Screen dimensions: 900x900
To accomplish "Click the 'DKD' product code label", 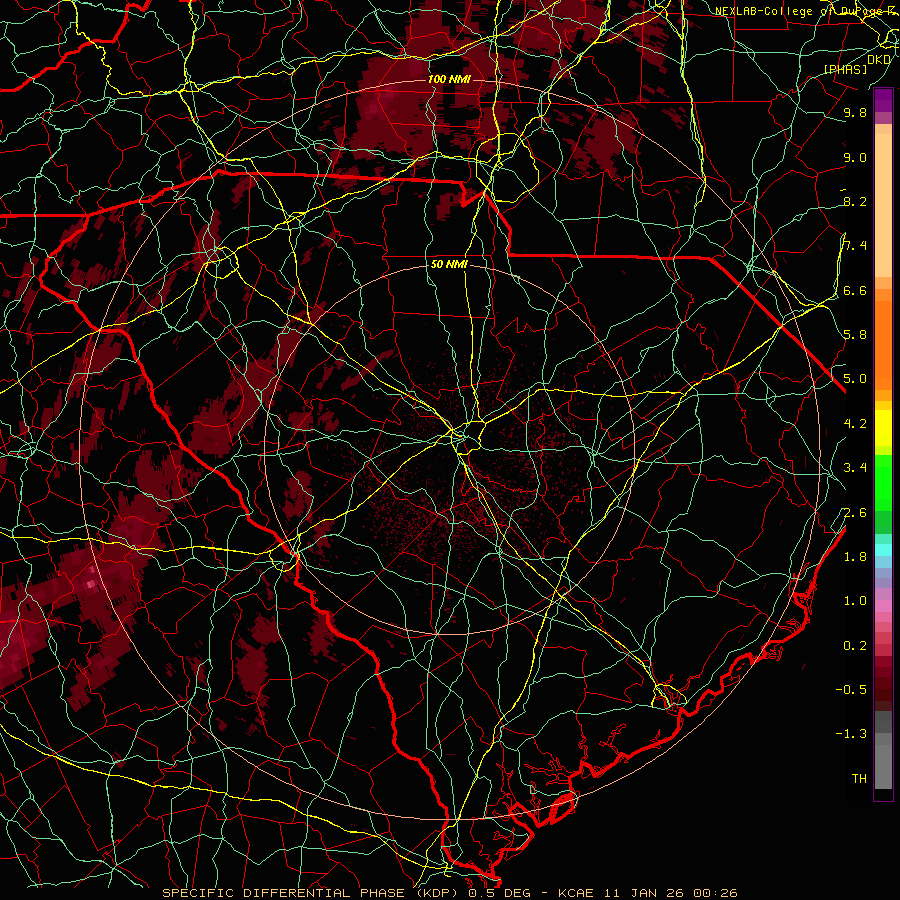I will click(x=878, y=59).
